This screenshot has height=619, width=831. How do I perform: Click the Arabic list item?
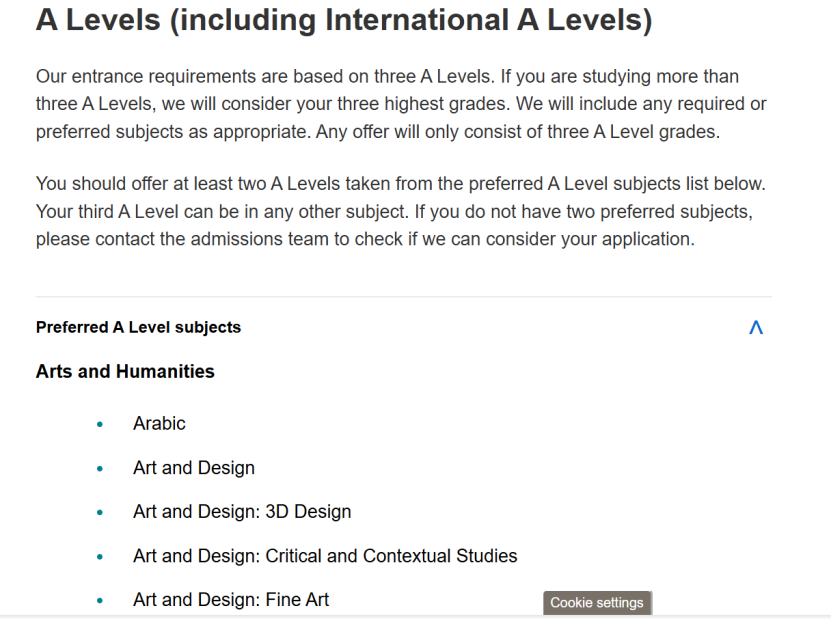(159, 423)
